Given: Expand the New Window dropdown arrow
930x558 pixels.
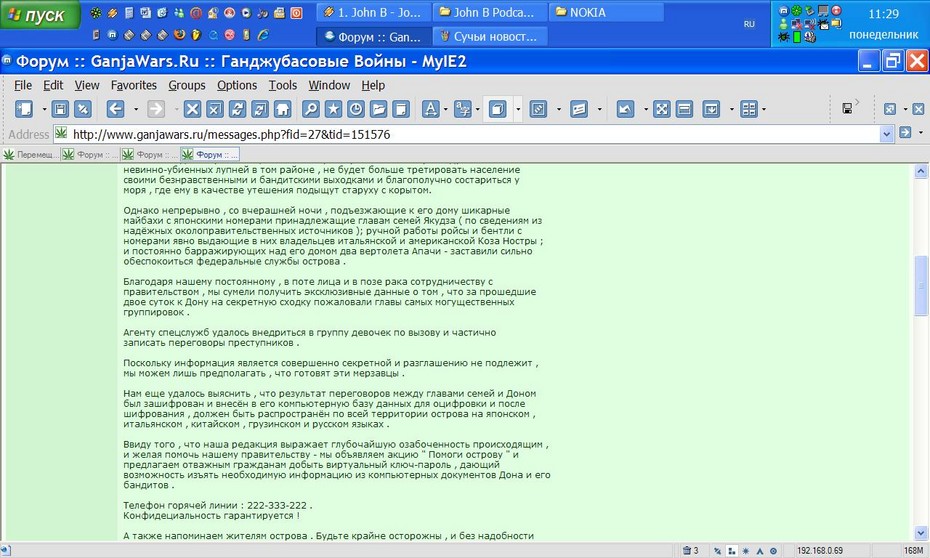Looking at the screenshot, I should point(44,109).
